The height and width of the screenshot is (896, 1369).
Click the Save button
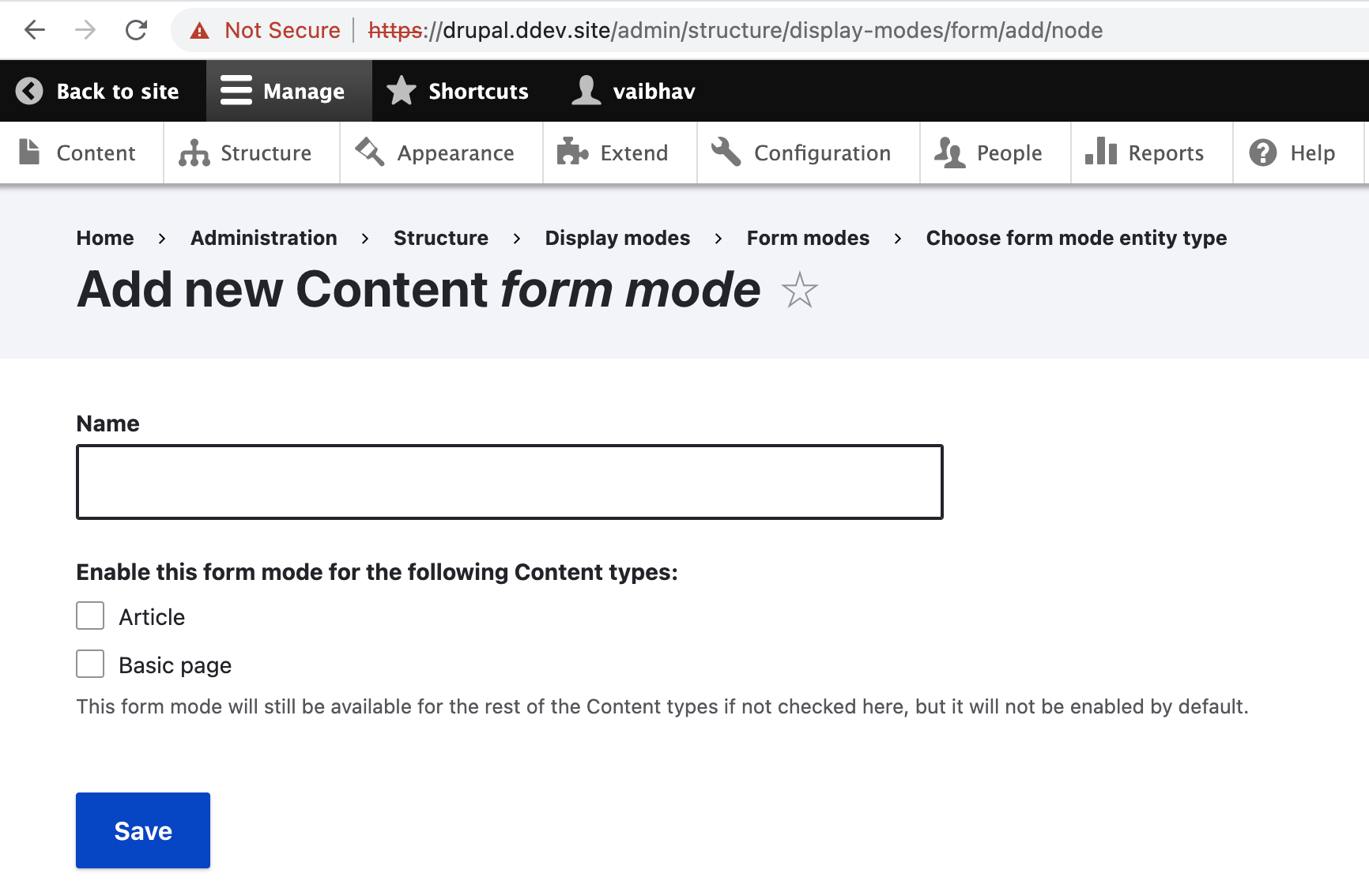[142, 830]
